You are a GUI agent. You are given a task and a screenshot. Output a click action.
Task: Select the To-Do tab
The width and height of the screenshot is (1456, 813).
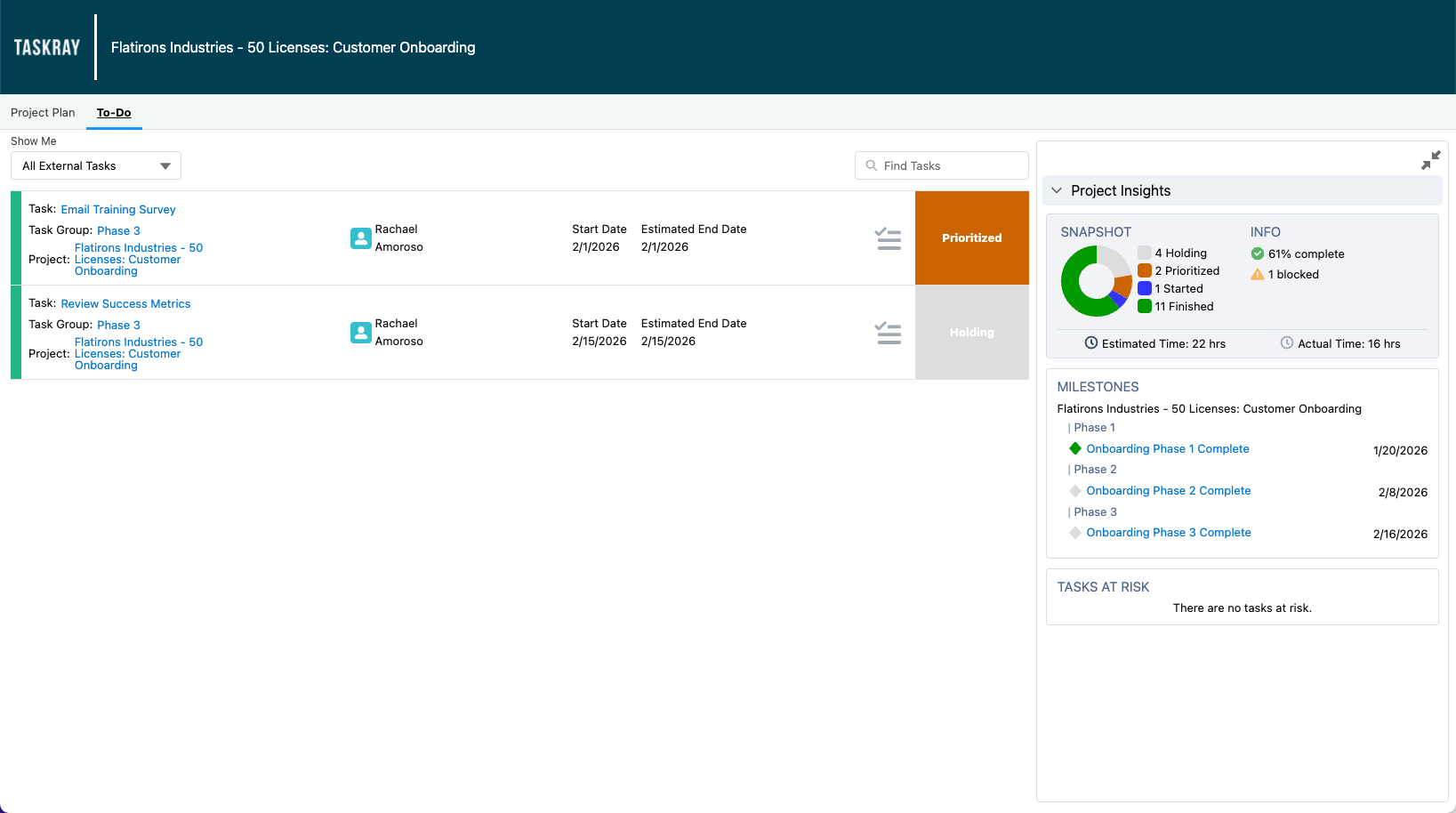[114, 113]
